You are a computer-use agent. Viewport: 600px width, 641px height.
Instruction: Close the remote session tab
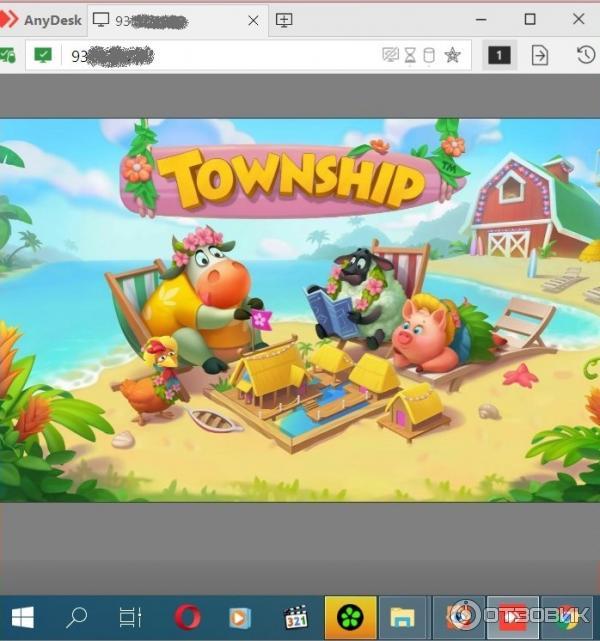click(253, 20)
